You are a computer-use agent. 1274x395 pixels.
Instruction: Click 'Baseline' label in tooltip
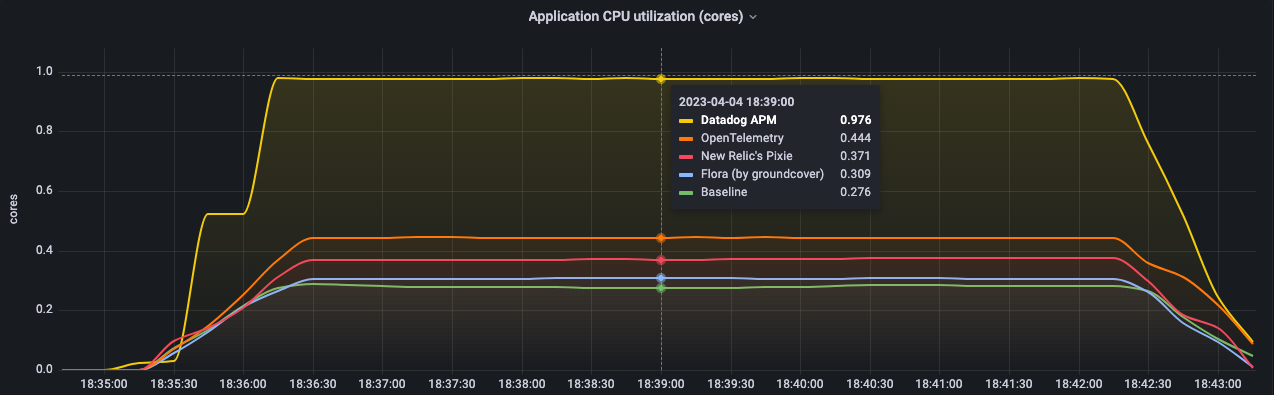pyautogui.click(x=725, y=192)
